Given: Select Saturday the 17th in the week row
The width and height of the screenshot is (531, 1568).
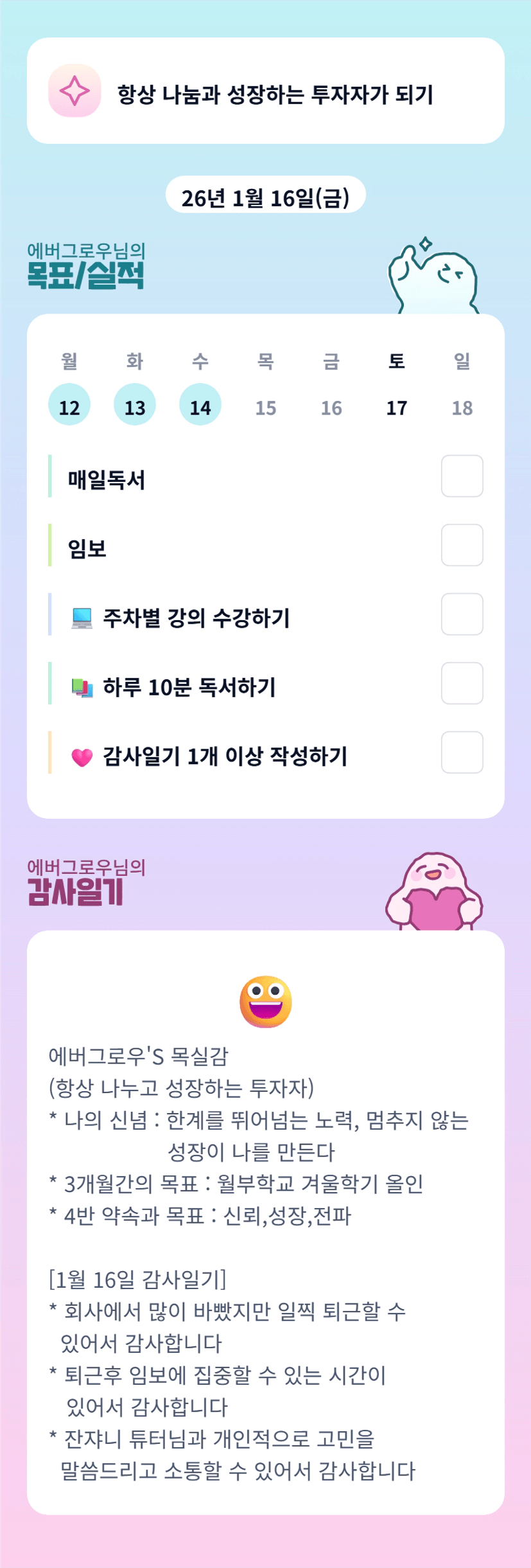Looking at the screenshot, I should click(396, 407).
